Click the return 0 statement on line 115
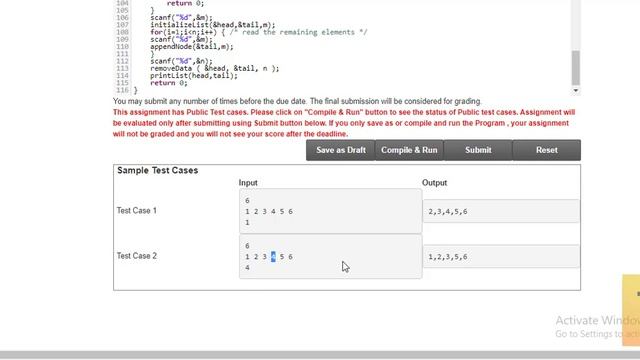Viewport: 640px width, 360px height. (169, 83)
